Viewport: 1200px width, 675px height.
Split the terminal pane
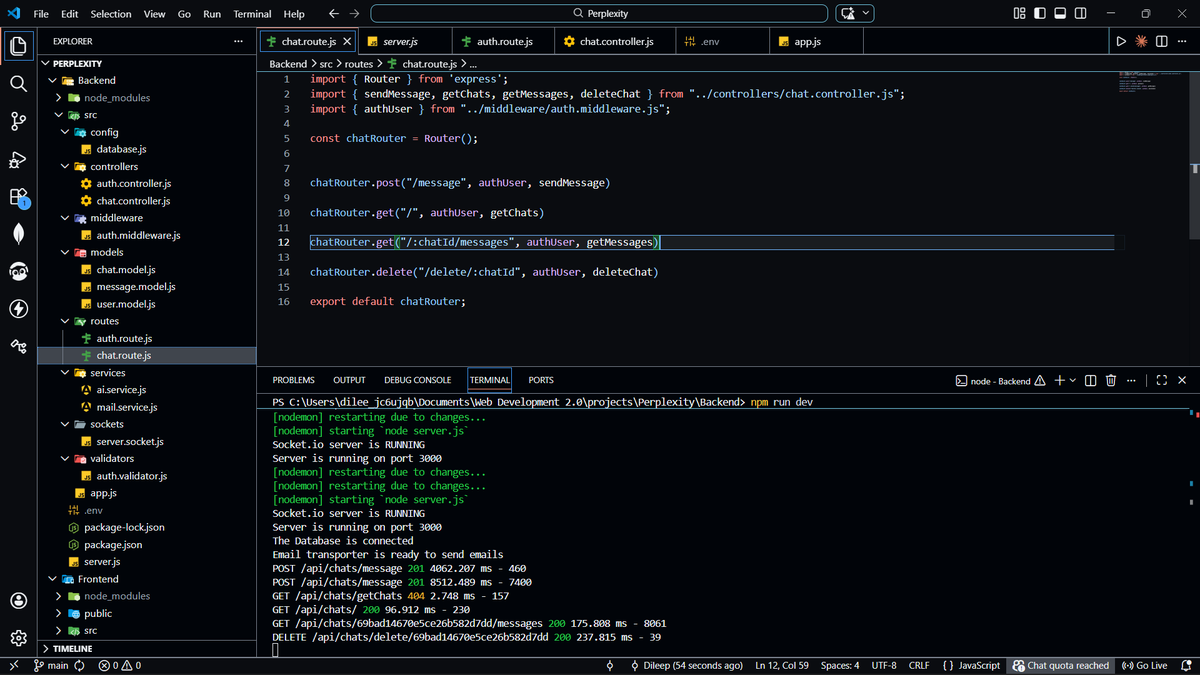pyautogui.click(x=1091, y=380)
